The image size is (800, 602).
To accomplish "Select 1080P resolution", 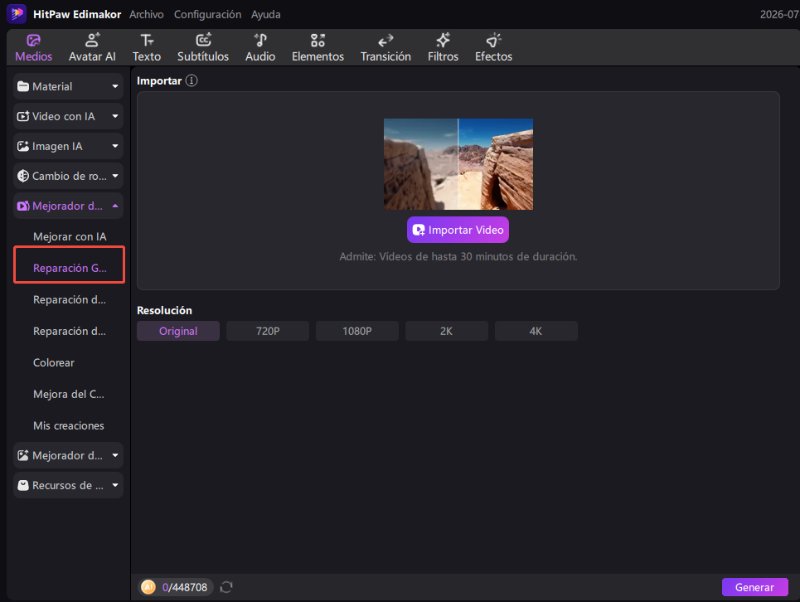I will [x=357, y=331].
